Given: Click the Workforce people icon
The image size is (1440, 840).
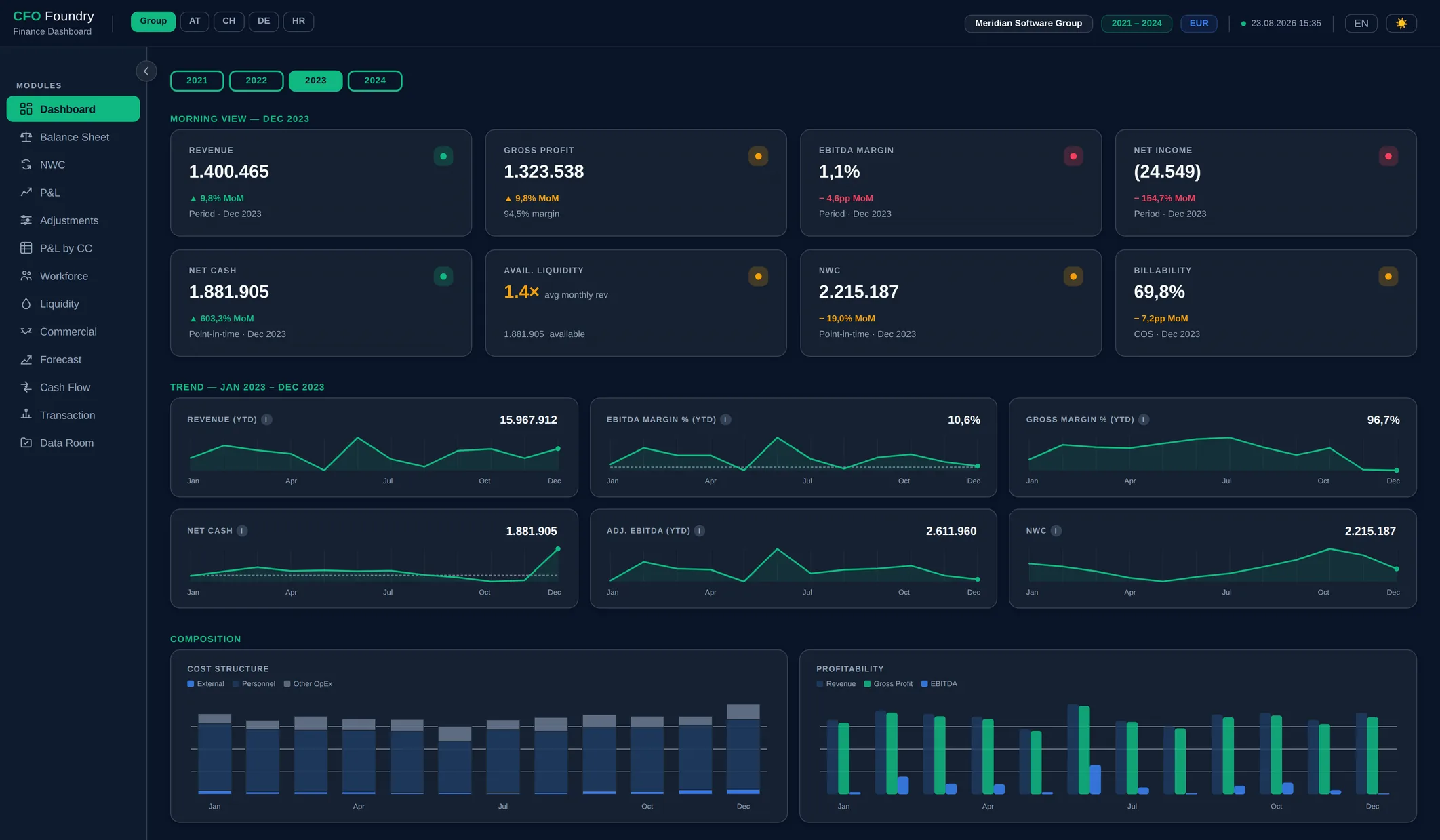Looking at the screenshot, I should coord(26,276).
